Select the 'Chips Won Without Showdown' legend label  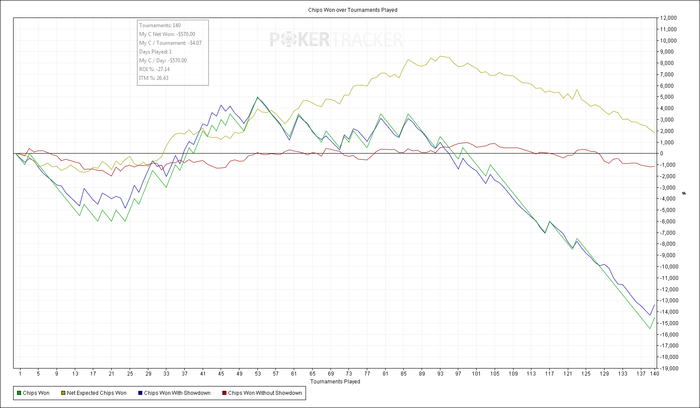tap(265, 393)
